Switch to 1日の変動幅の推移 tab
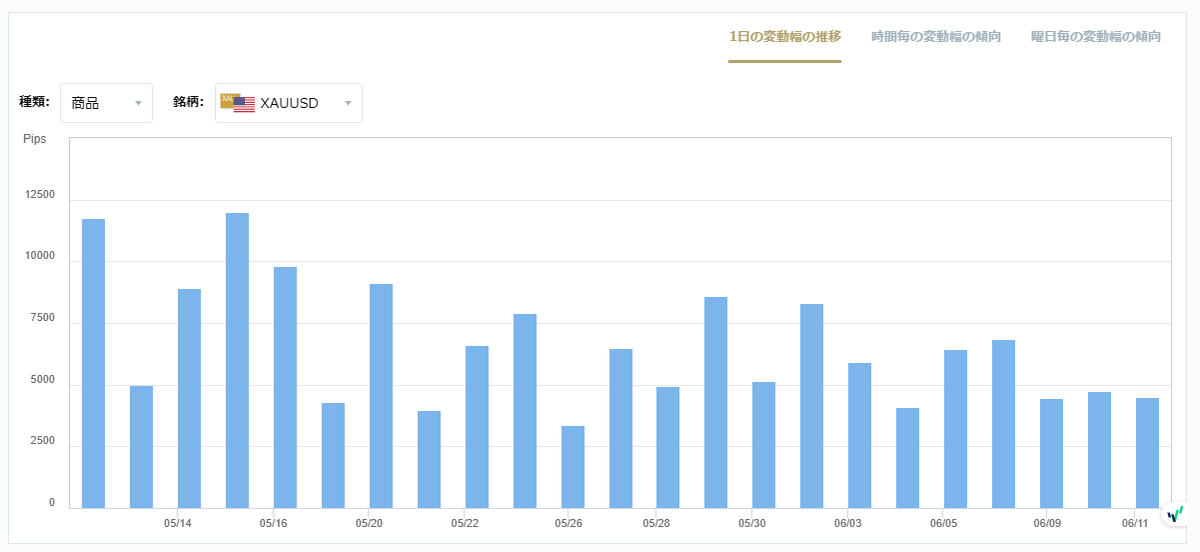This screenshot has height=552, width=1200. 785,36
